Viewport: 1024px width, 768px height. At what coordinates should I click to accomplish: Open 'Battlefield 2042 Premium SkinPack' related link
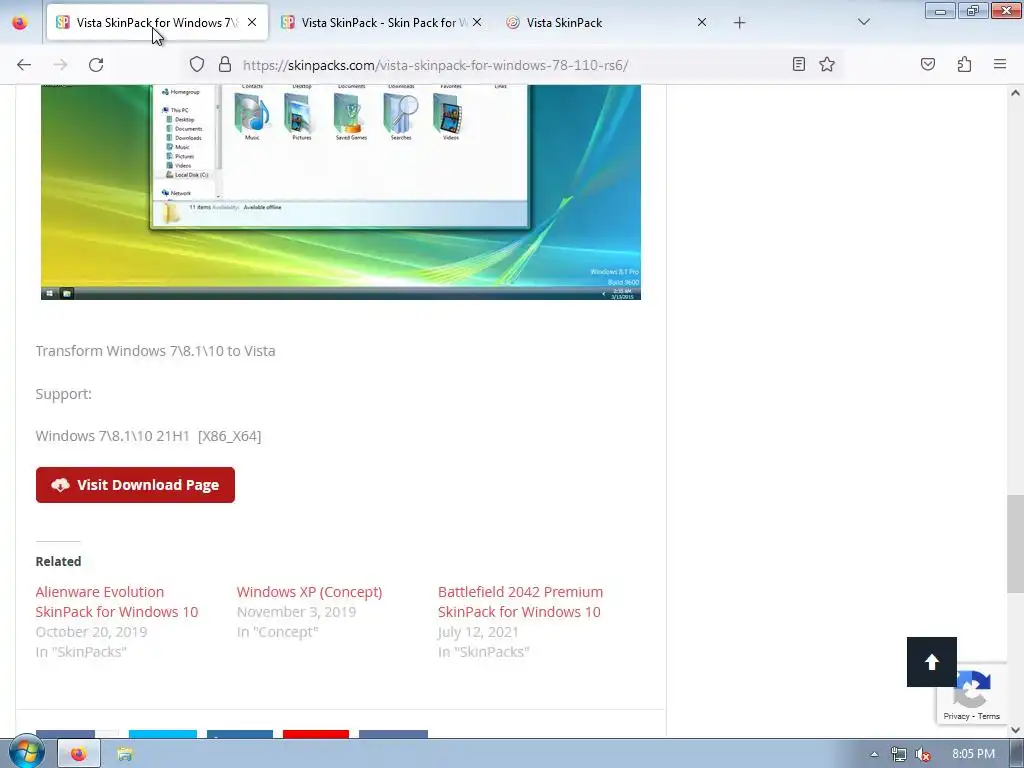(520, 601)
